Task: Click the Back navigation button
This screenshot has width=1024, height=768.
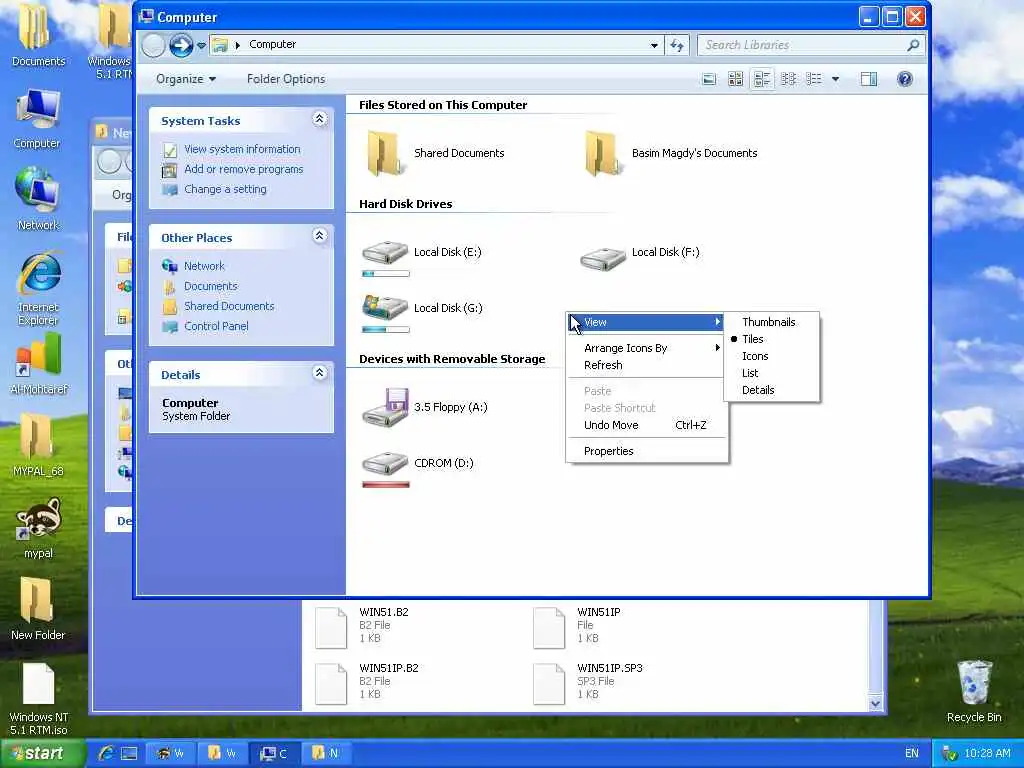Action: point(153,45)
